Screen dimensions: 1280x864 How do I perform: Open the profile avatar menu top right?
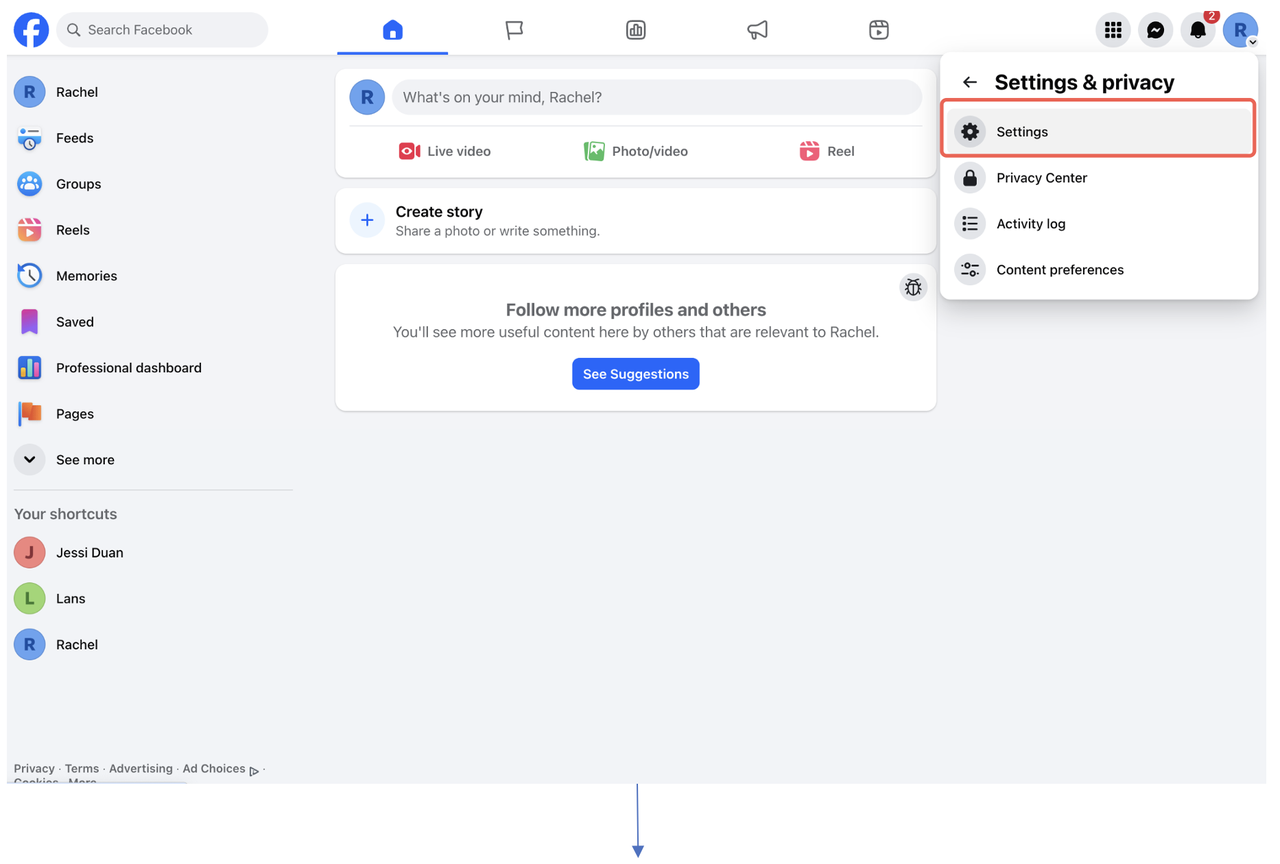click(x=1240, y=29)
